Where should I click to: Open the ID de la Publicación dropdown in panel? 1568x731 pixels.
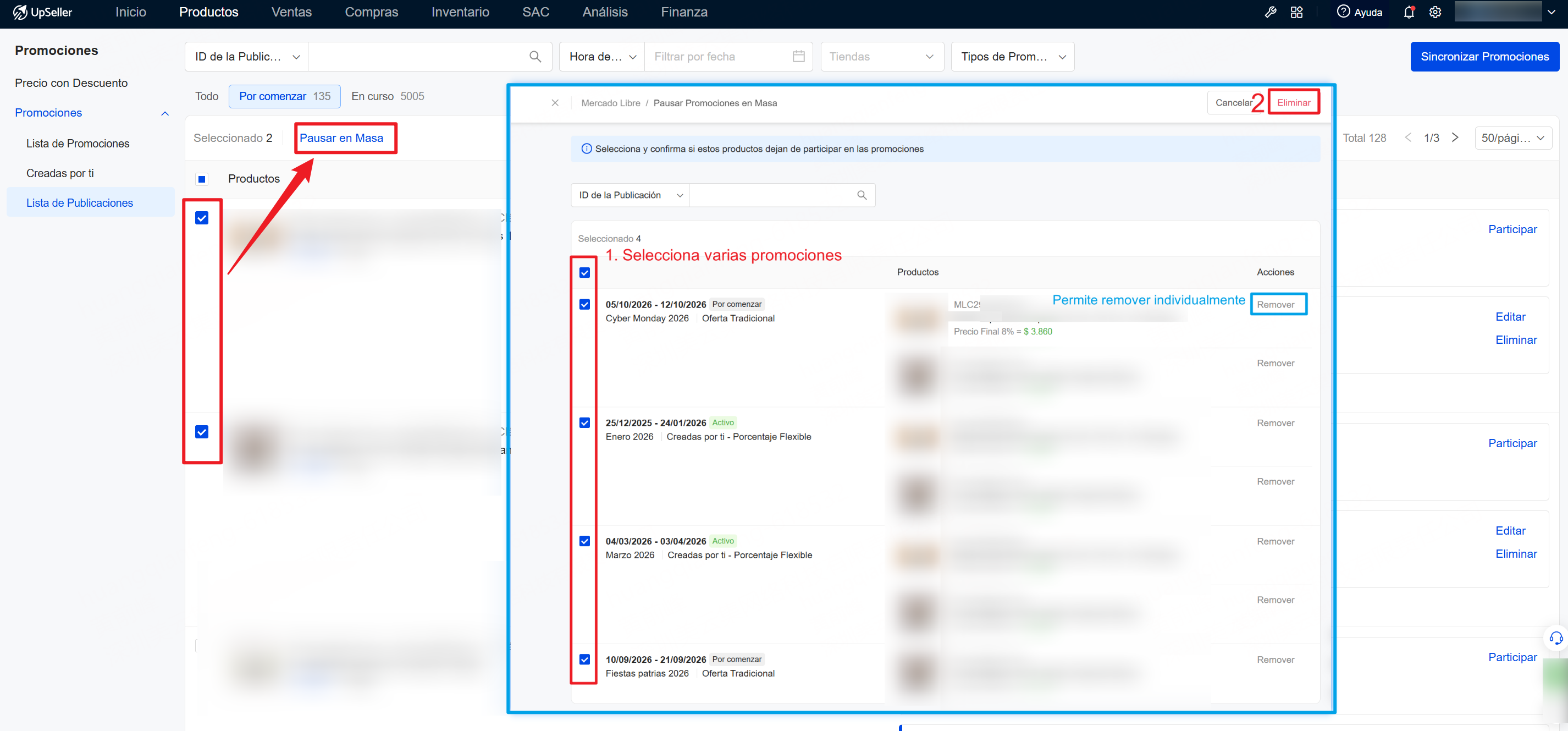[630, 195]
